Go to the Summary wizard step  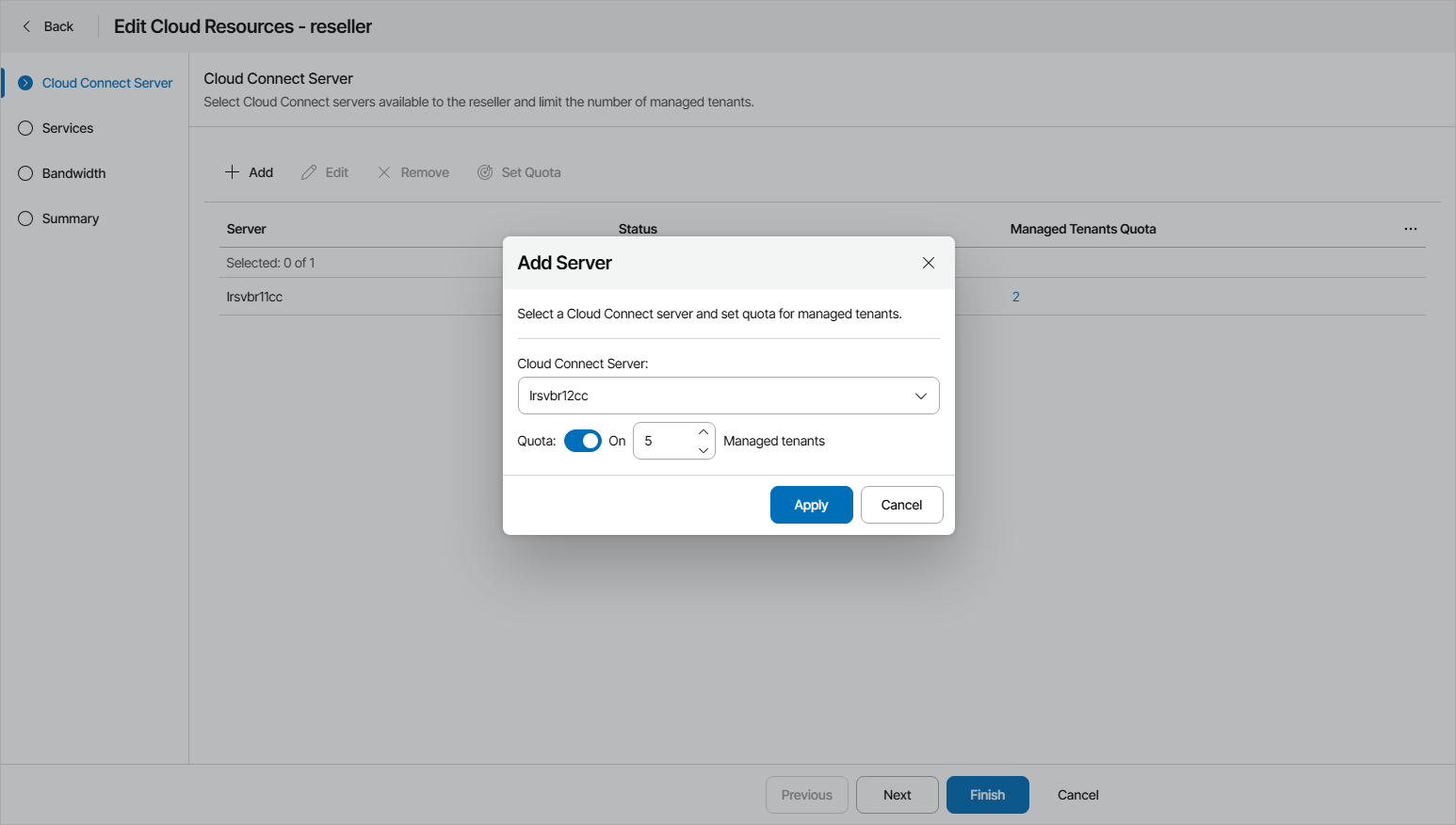coord(70,218)
